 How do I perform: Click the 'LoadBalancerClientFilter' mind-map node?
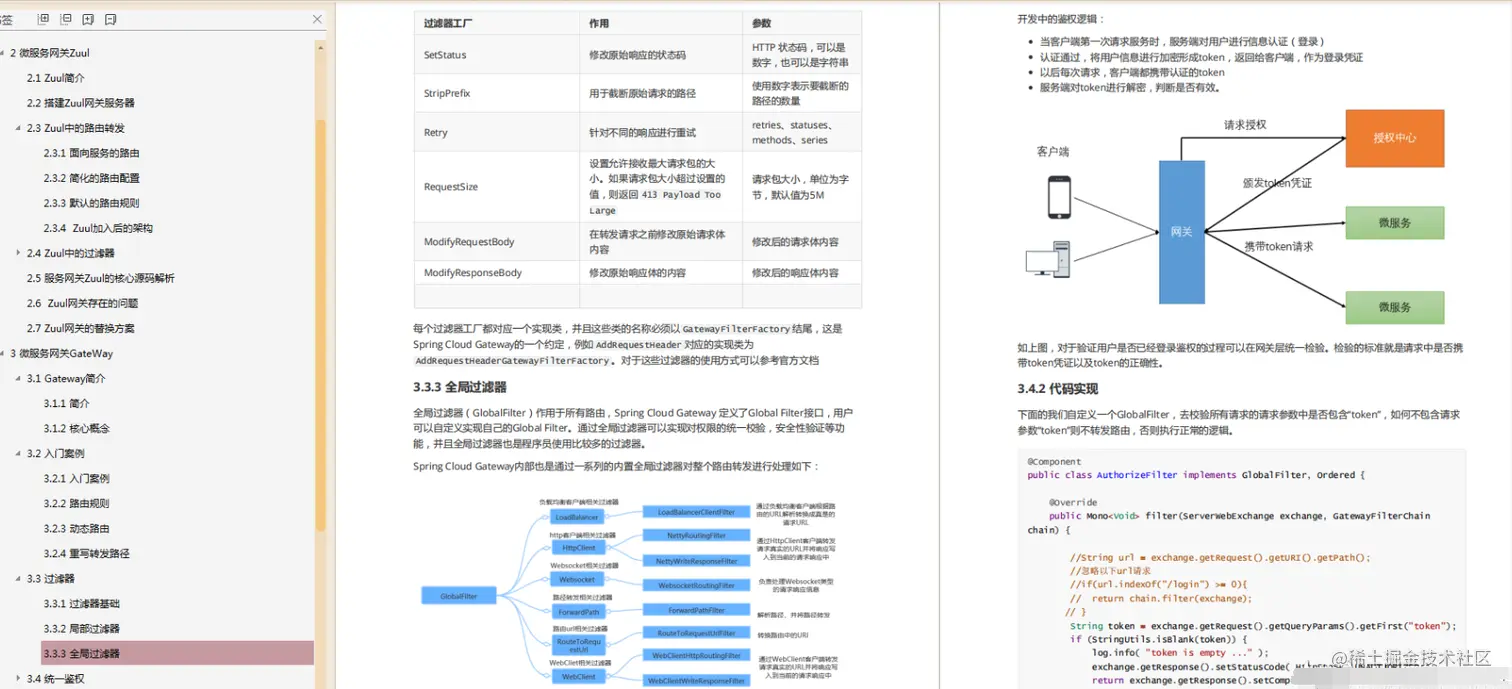[696, 512]
